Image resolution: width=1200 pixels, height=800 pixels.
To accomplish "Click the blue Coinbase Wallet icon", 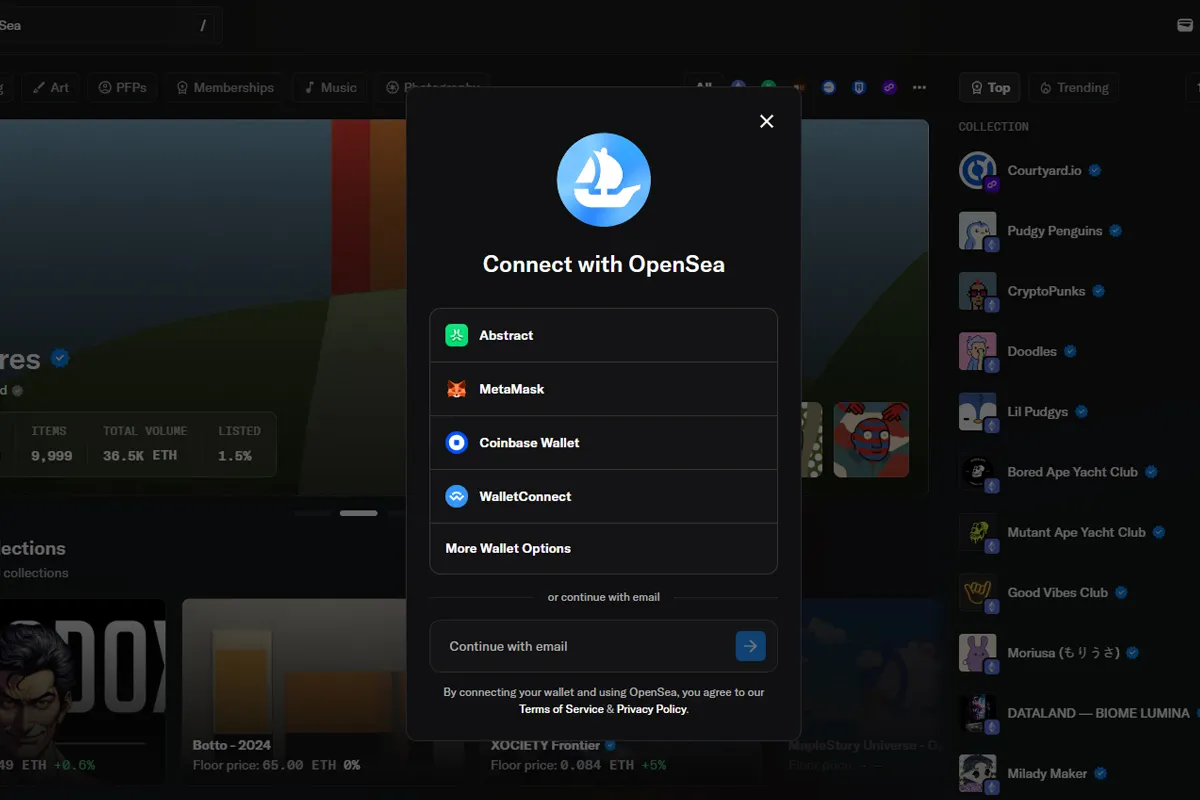I will tap(457, 442).
